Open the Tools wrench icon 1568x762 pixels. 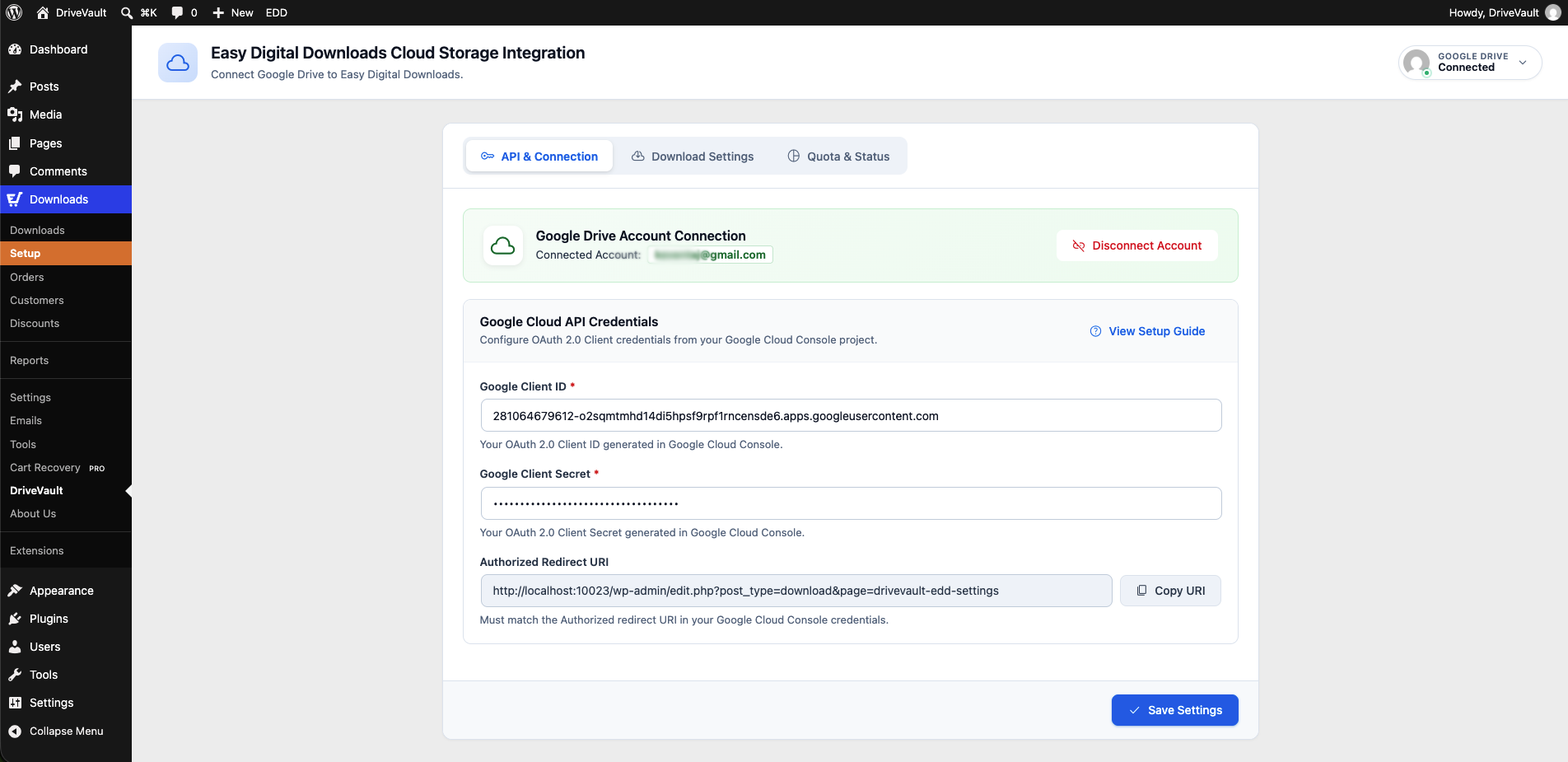[x=15, y=675]
